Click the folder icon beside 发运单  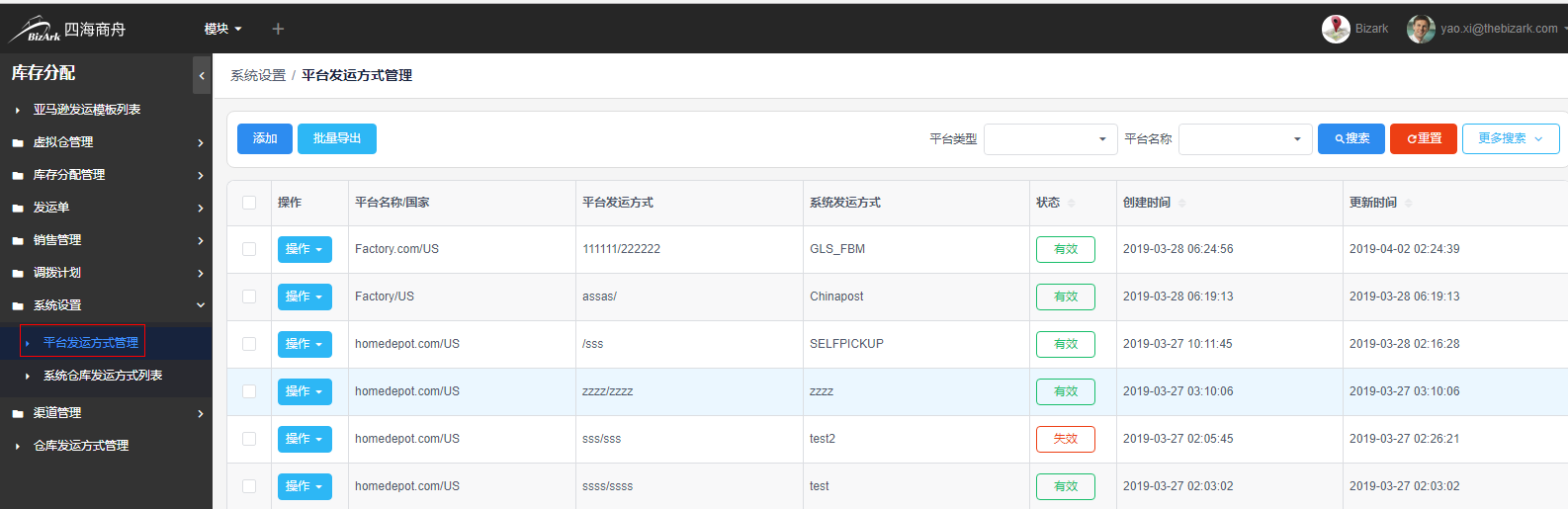[x=18, y=208]
